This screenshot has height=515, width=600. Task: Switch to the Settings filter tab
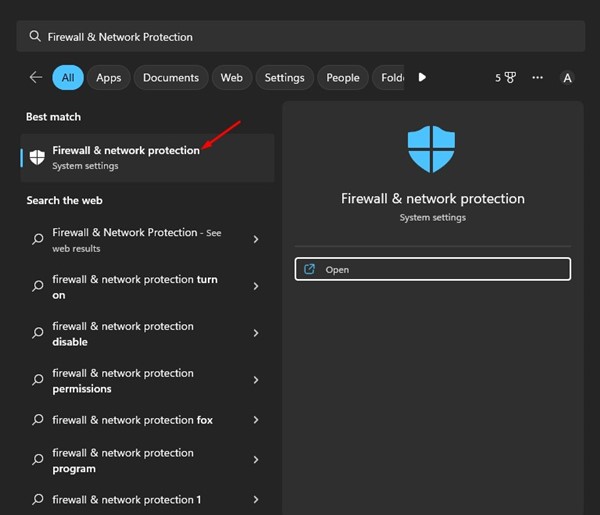pos(284,77)
